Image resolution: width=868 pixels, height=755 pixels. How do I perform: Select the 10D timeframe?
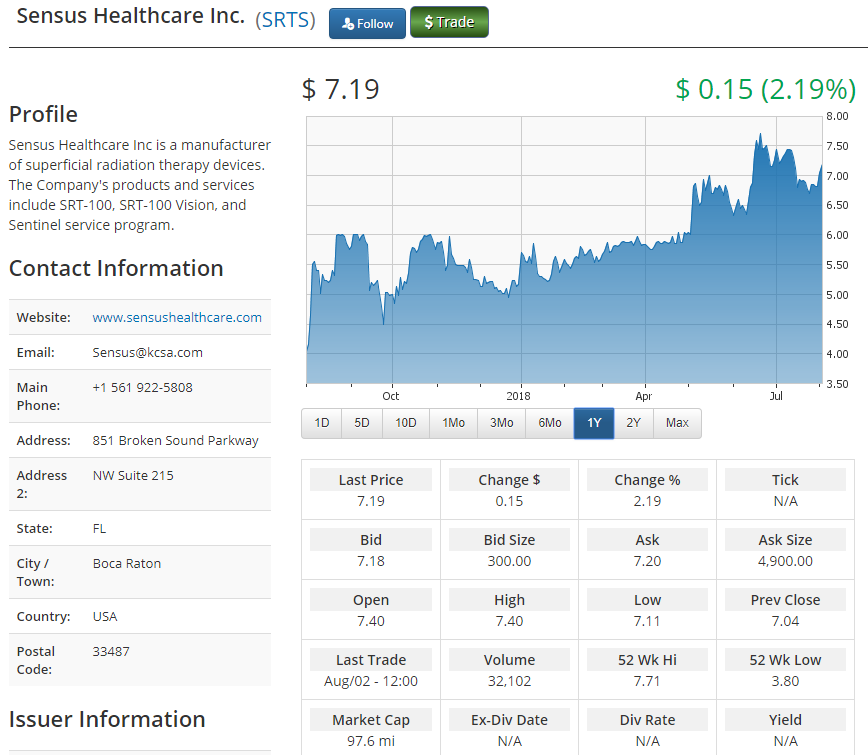point(405,423)
